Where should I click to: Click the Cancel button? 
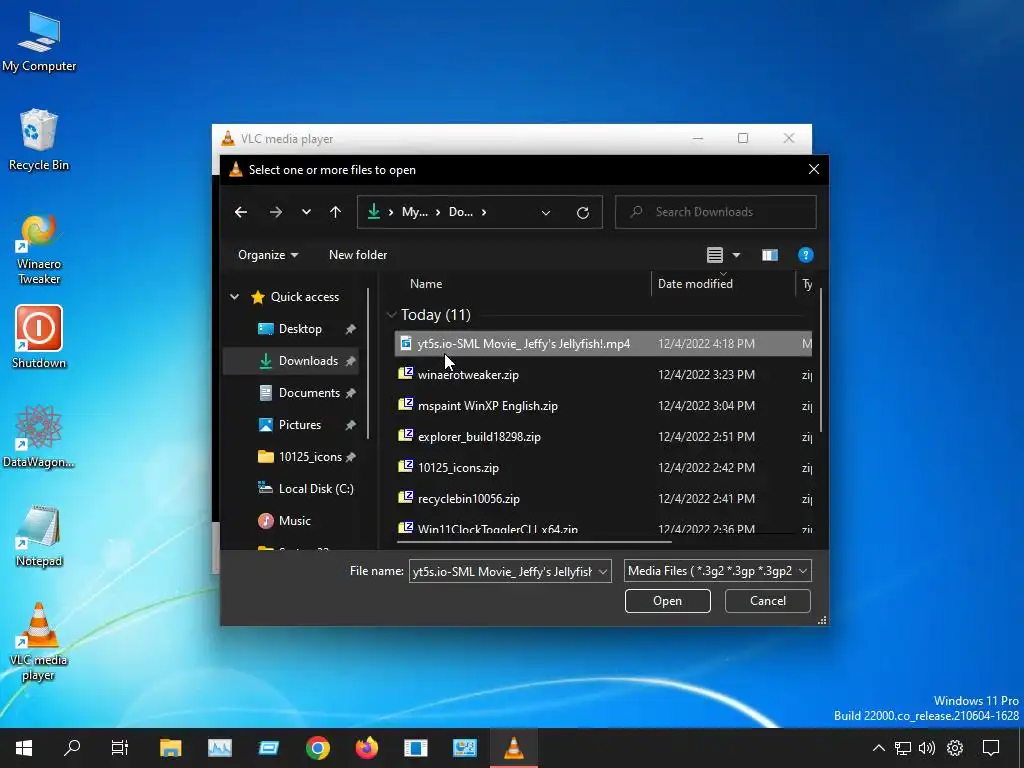(x=768, y=601)
